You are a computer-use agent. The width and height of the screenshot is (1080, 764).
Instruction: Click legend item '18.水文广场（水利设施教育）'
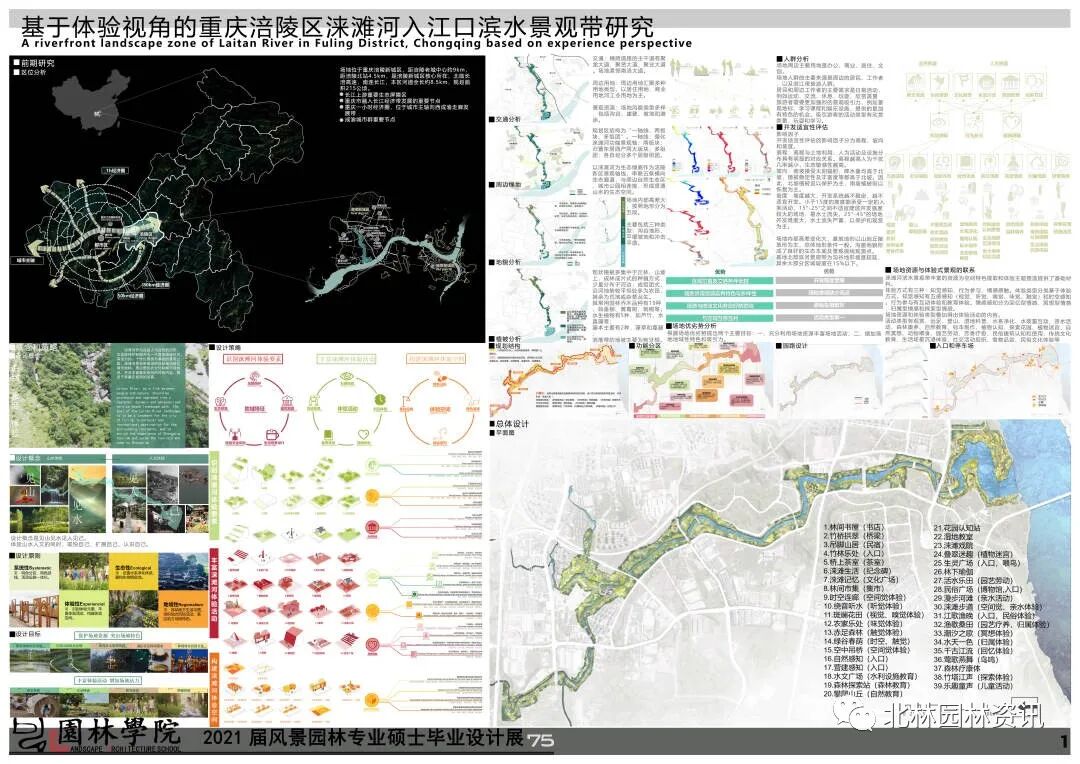tap(870, 677)
